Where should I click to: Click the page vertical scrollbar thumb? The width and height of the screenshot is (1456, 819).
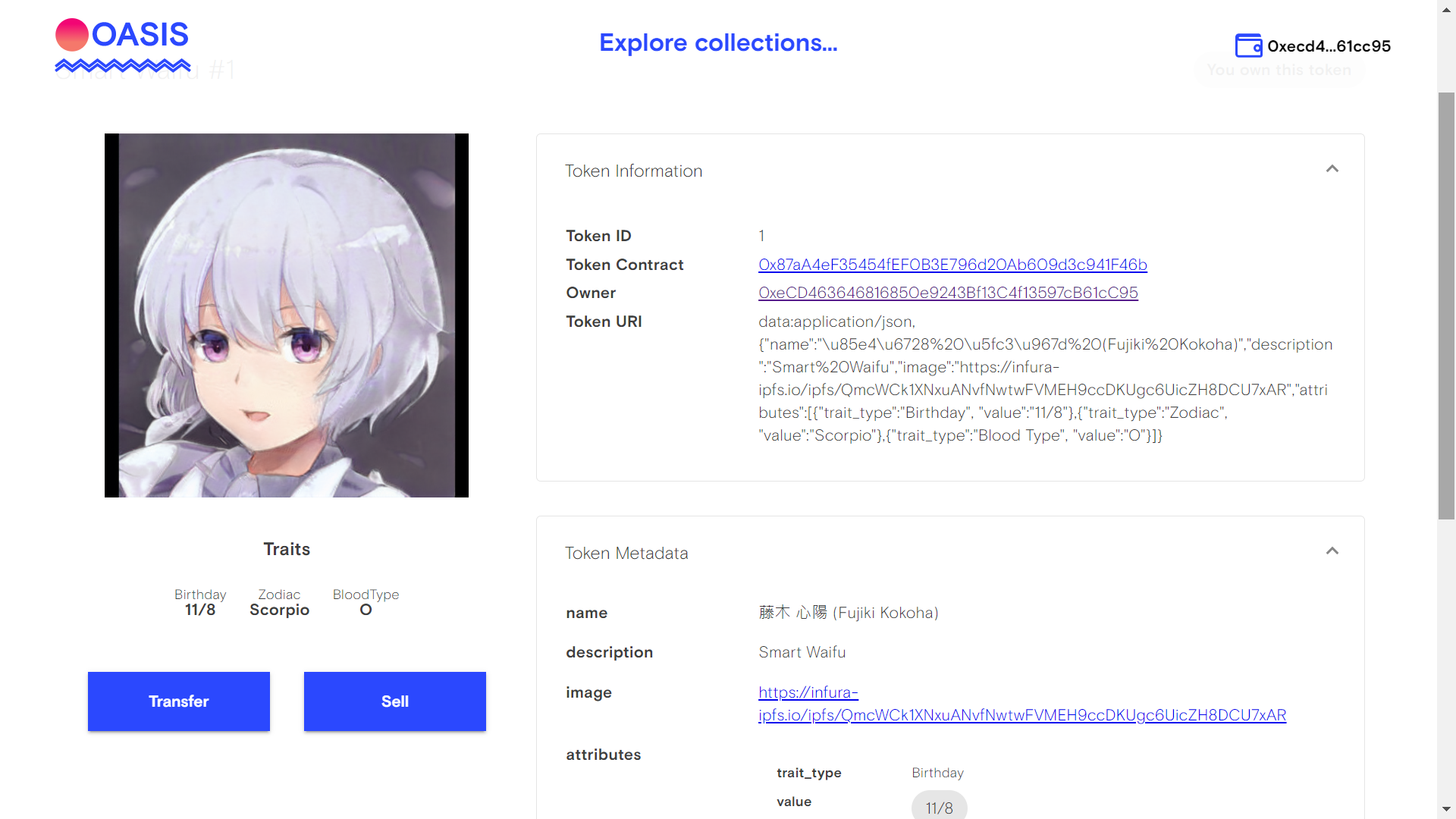pos(1446,306)
